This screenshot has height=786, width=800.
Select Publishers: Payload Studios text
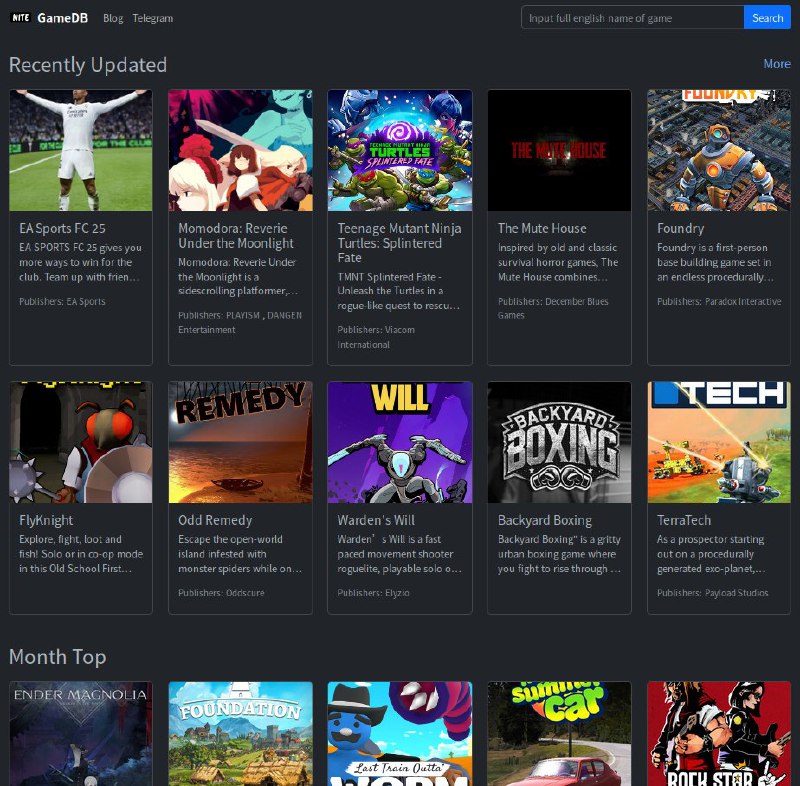click(x=712, y=593)
